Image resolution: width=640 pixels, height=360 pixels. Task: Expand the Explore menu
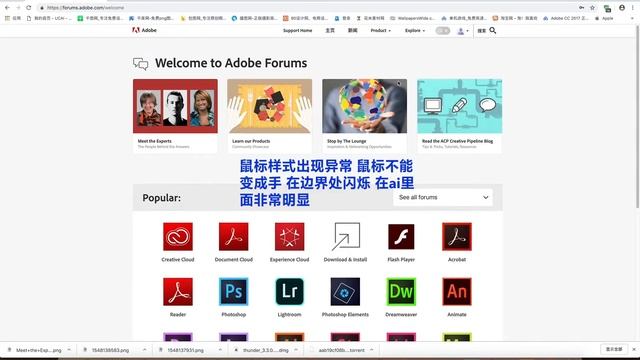tap(415, 31)
